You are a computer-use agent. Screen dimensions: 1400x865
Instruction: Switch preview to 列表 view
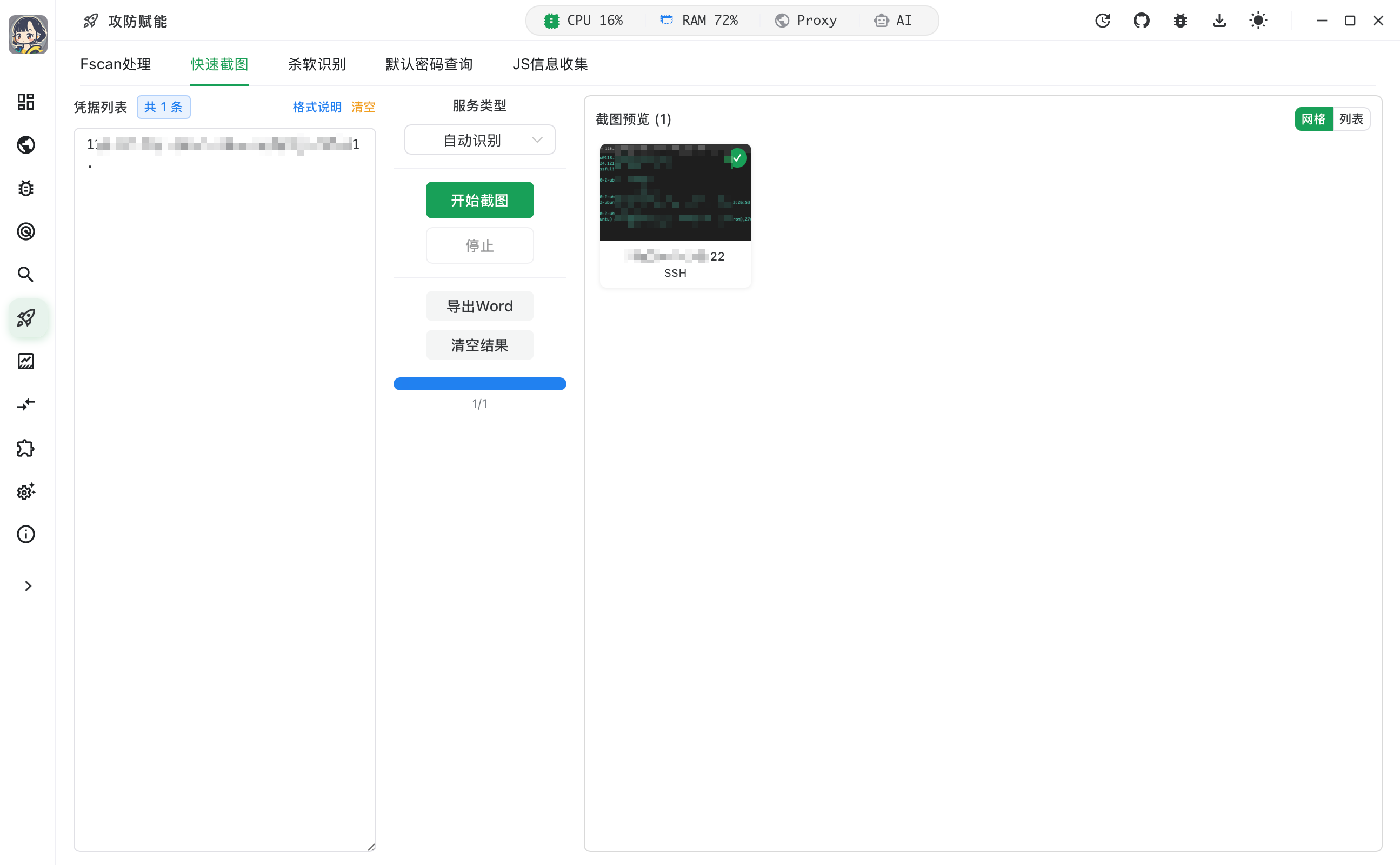pyautogui.click(x=1350, y=119)
